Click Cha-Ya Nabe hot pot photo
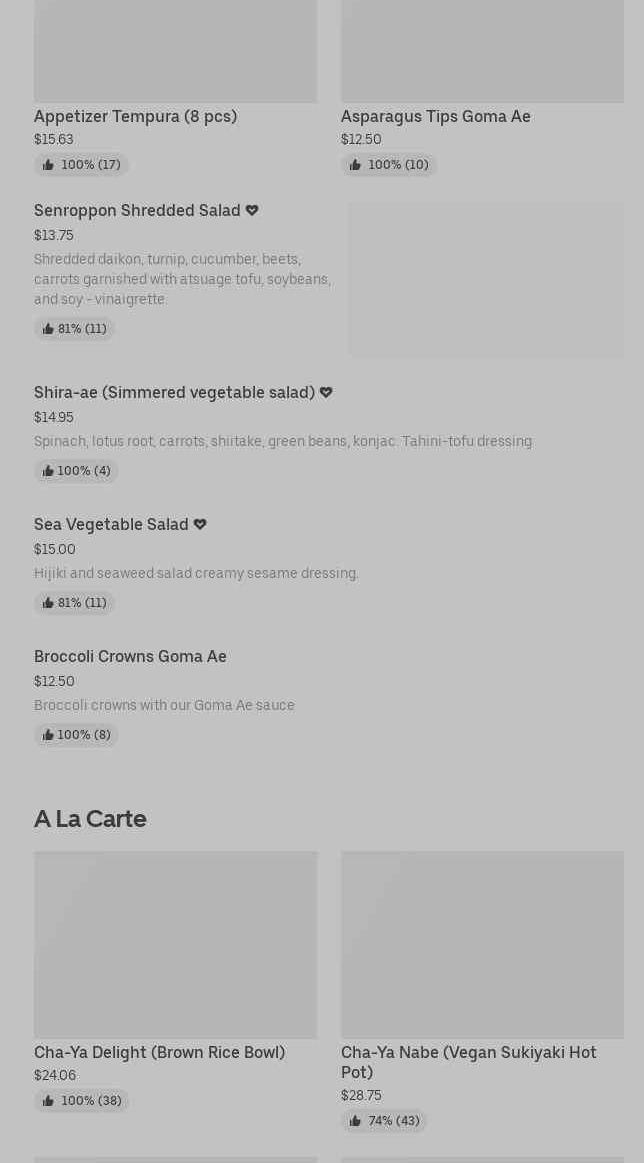Screen dimensions: 644x1163 (482, 944)
